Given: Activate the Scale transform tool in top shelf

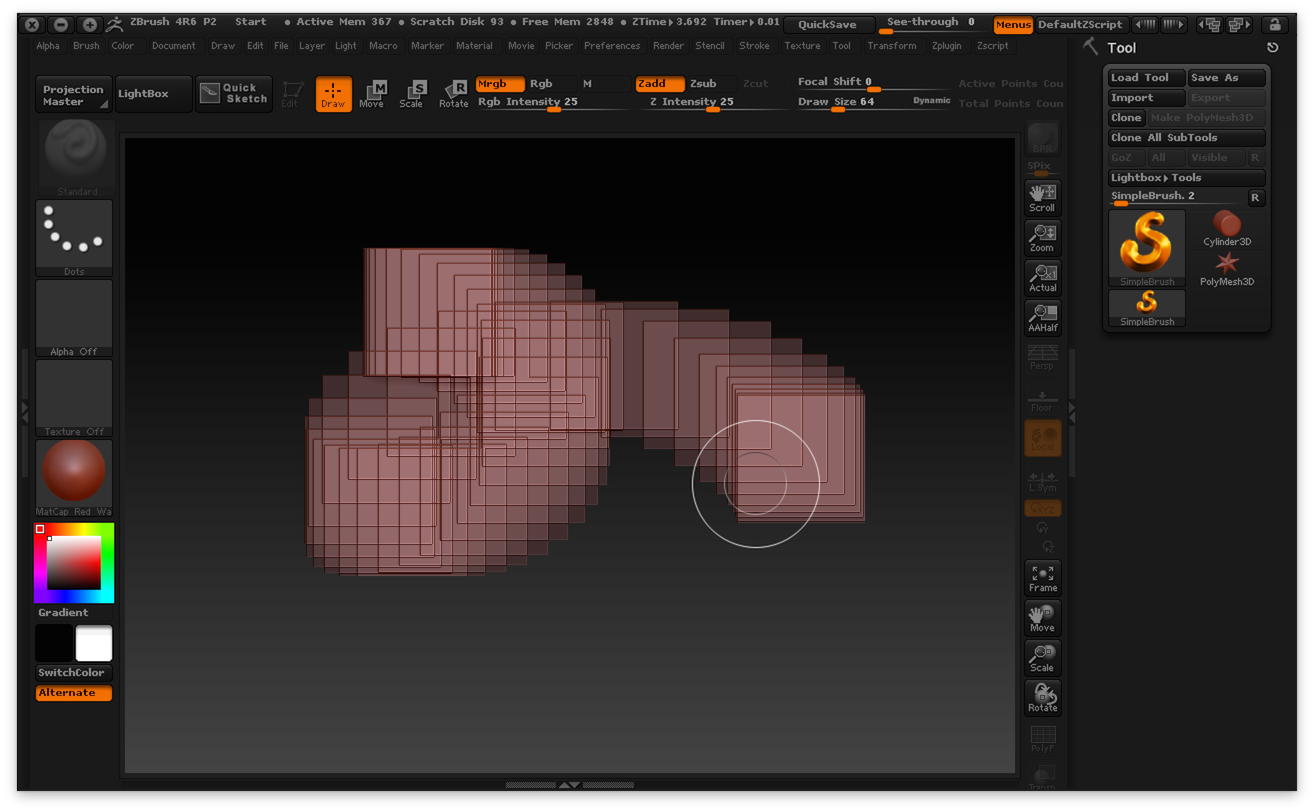Looking at the screenshot, I should coord(411,94).
